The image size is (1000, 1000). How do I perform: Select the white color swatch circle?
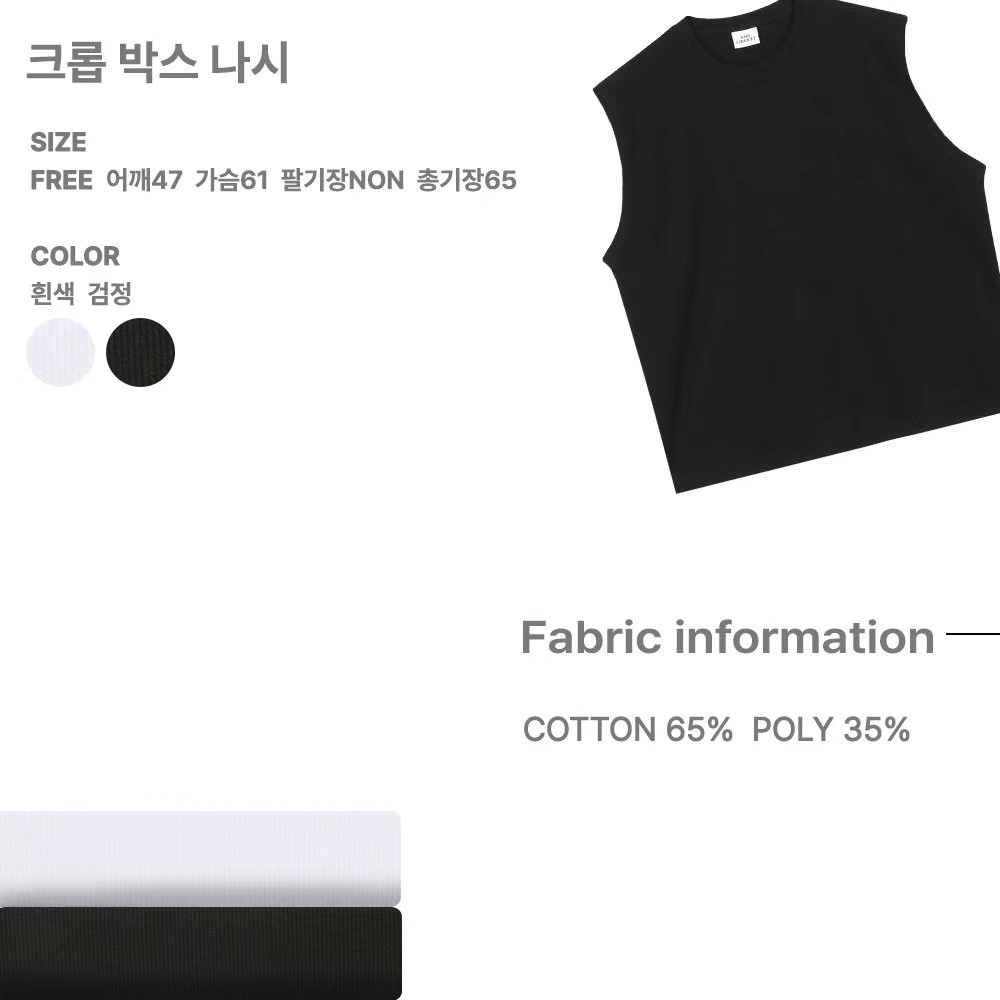click(61, 352)
